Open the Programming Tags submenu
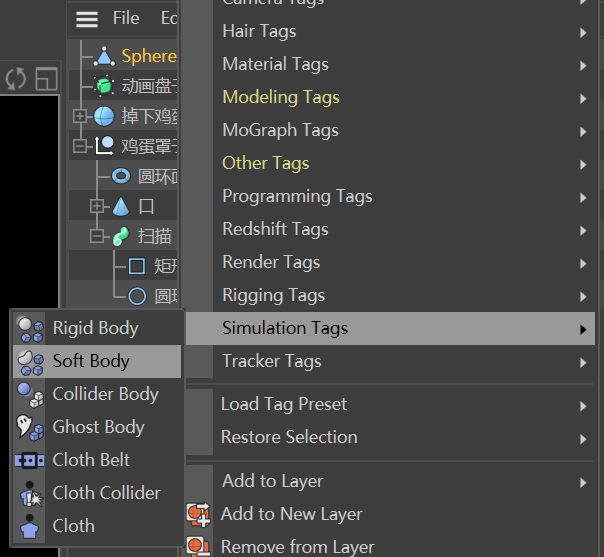Image resolution: width=604 pixels, height=557 pixels. tap(390, 197)
